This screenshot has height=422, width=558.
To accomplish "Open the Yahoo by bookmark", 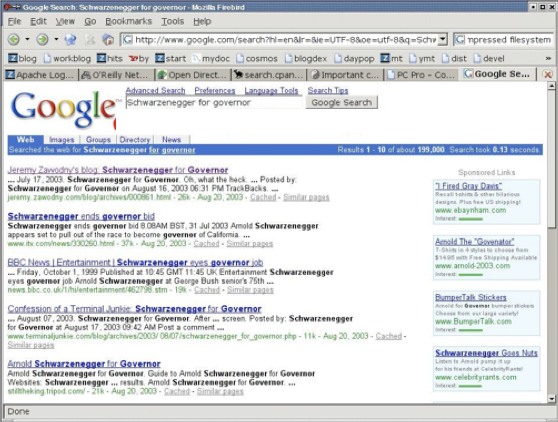I will click(139, 58).
